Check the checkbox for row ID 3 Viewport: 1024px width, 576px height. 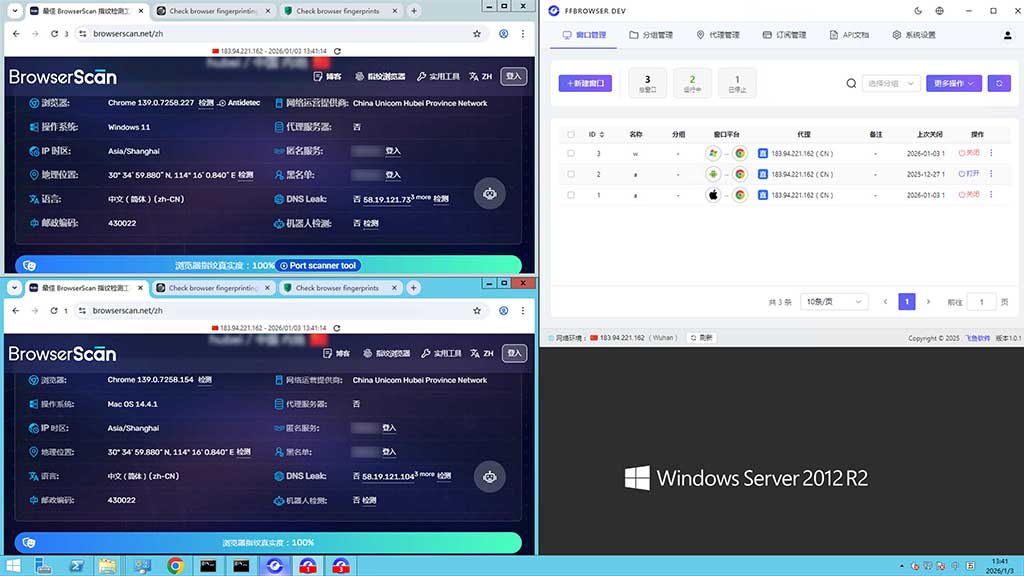point(571,153)
